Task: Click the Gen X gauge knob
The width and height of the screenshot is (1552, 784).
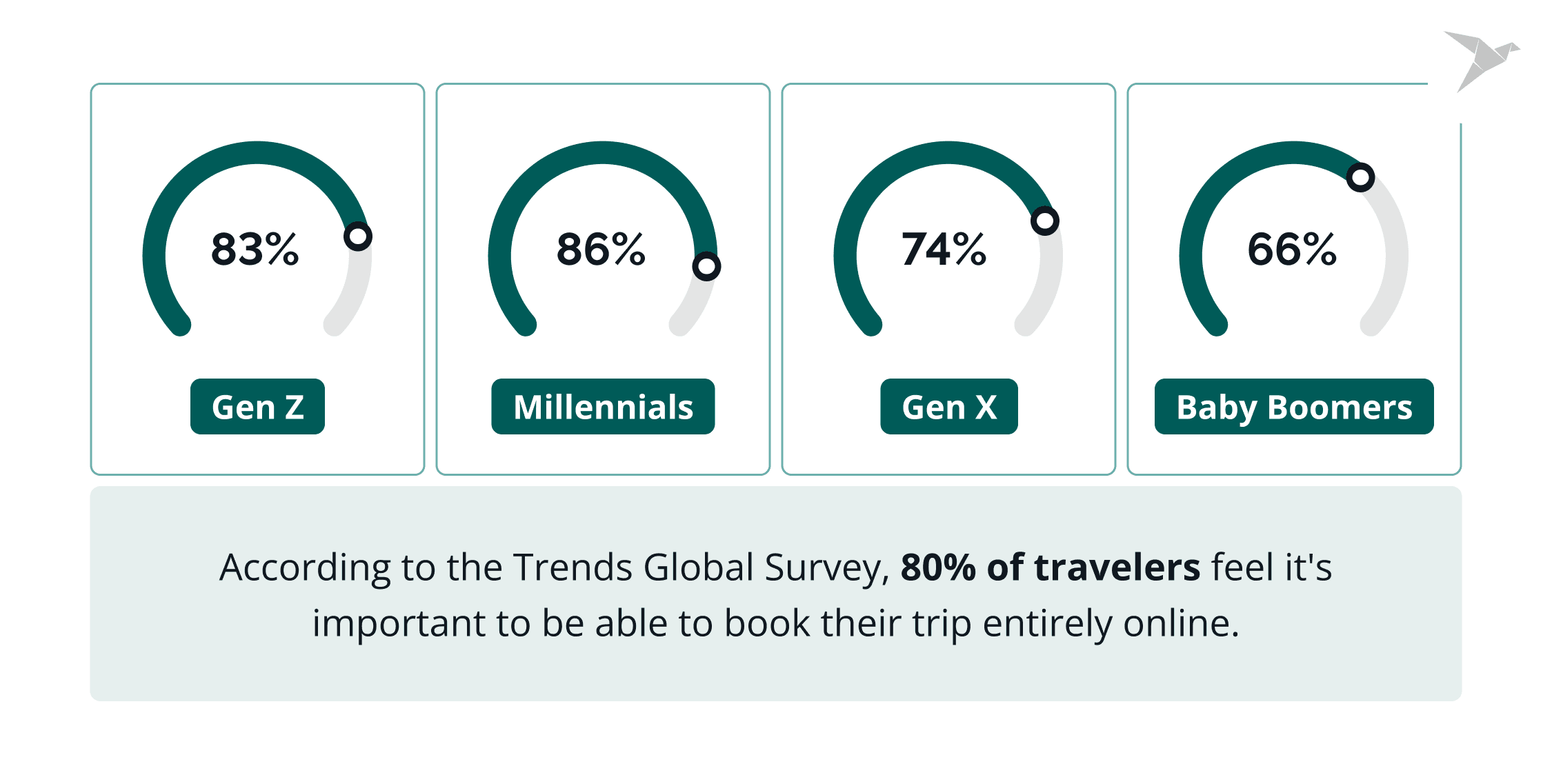Action: (1045, 221)
